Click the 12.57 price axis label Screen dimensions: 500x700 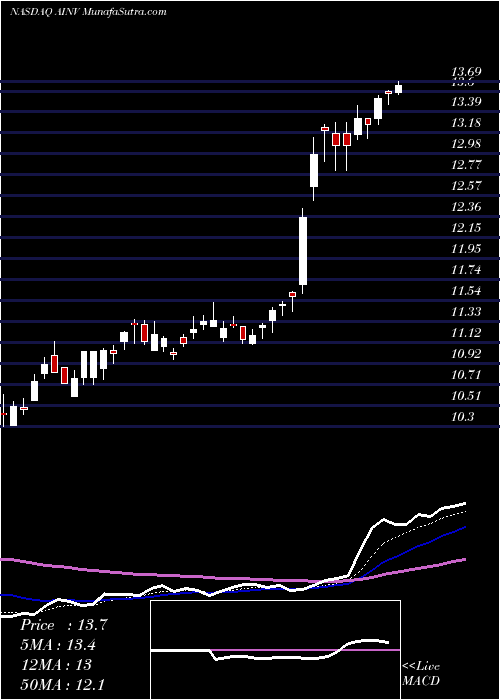pyautogui.click(x=466, y=186)
